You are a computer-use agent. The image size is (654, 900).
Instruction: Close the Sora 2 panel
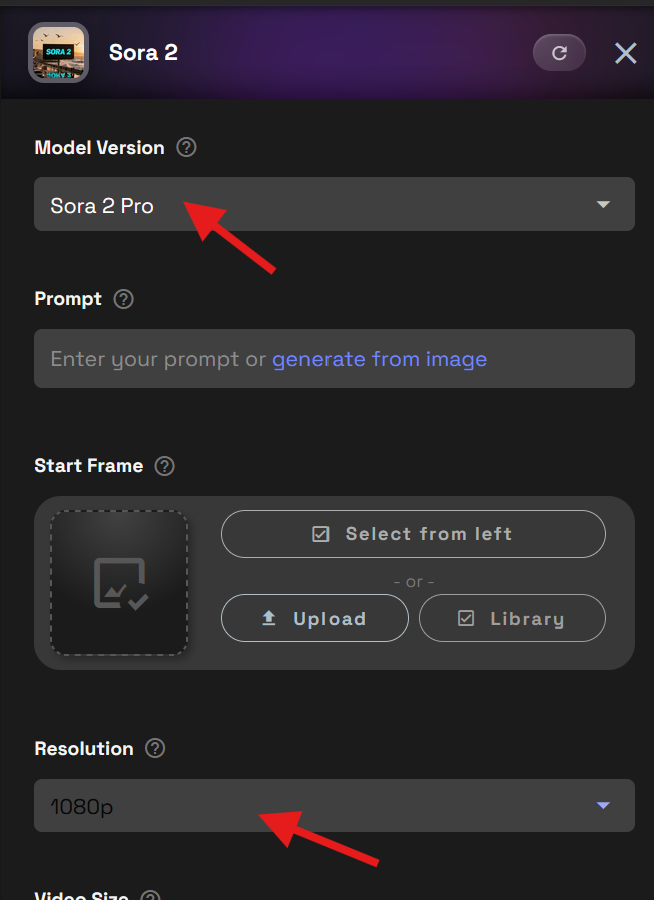625,53
